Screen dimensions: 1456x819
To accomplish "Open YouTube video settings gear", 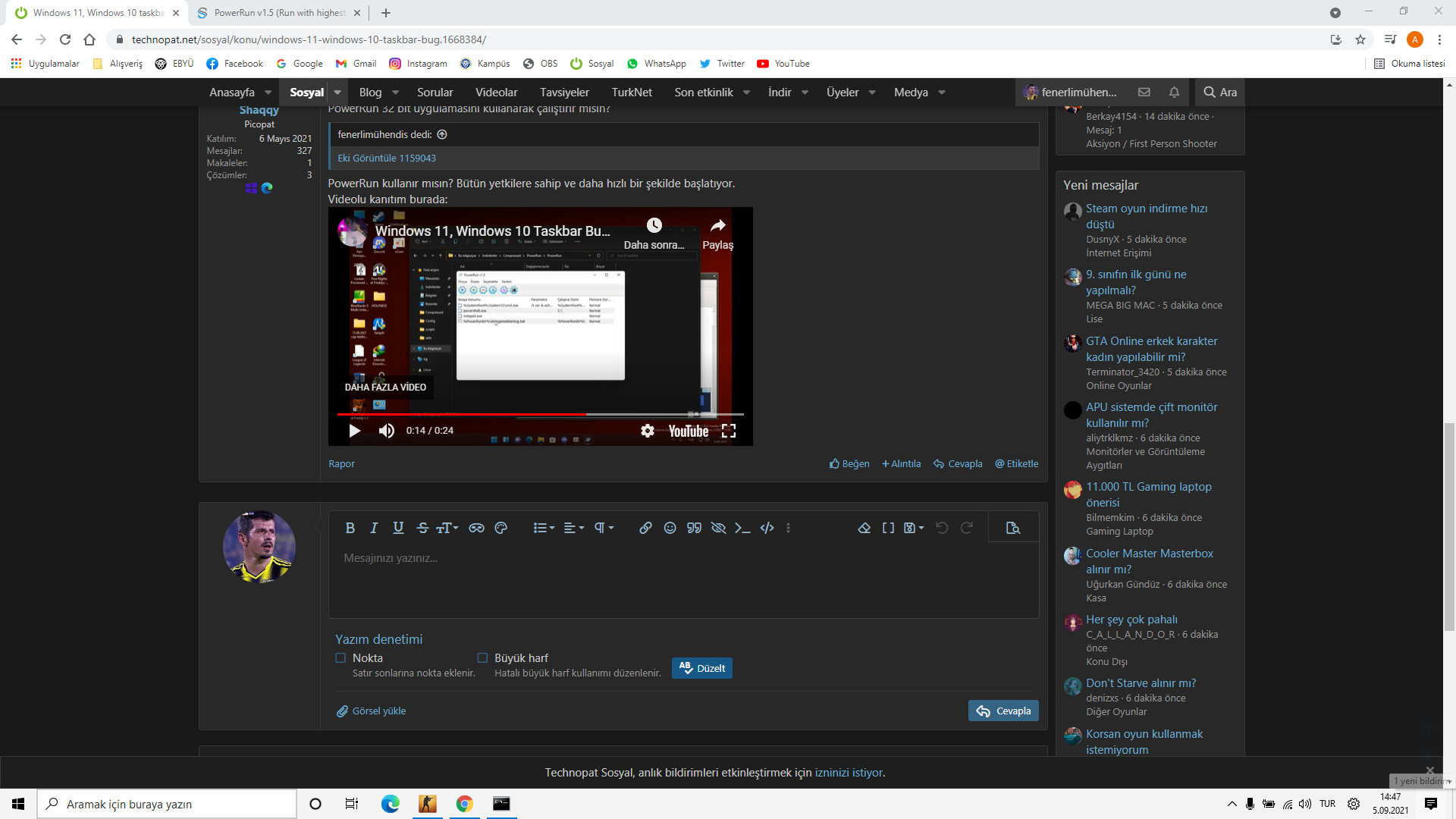I will click(x=647, y=431).
